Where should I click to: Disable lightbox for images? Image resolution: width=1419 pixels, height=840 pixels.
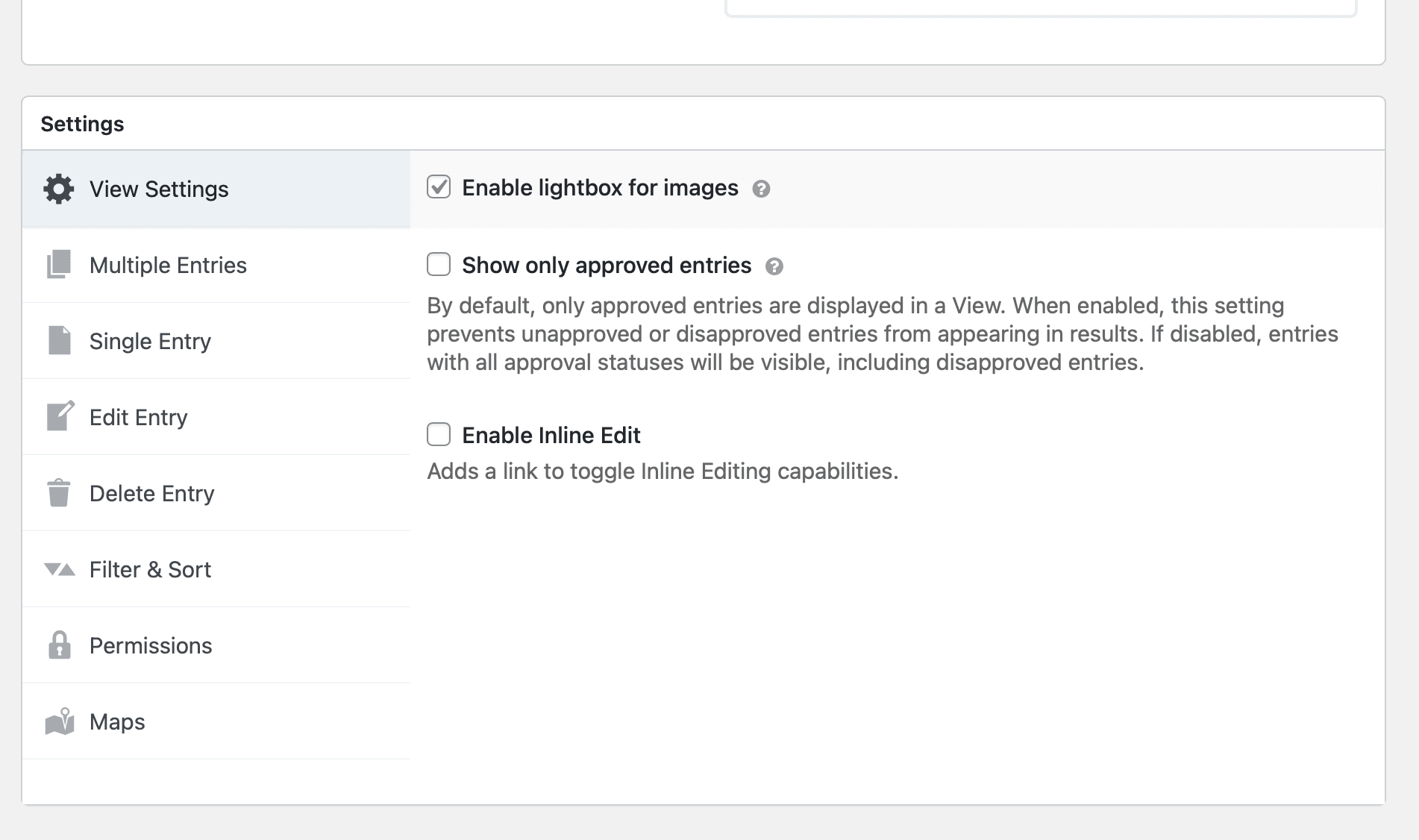(x=439, y=188)
